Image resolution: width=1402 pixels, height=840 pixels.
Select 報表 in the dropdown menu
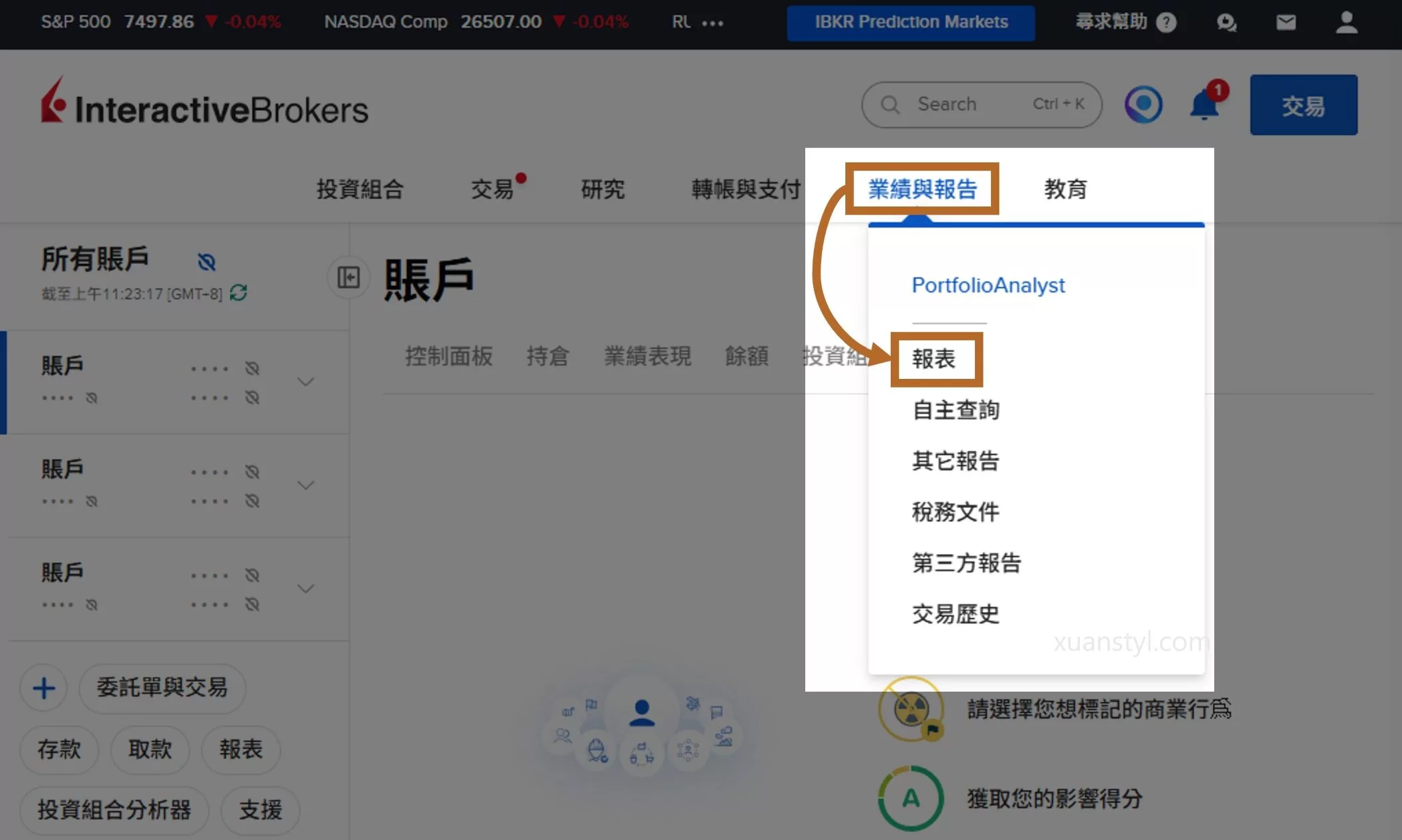934,359
